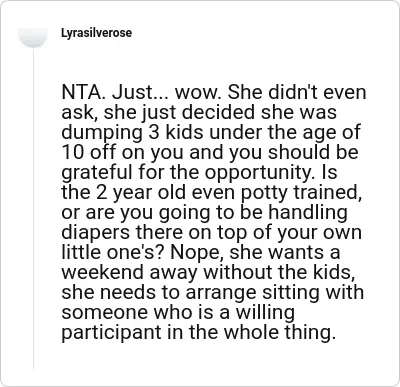Click the phrase 'someone who is a willing'
The image size is (400, 387).
point(178,312)
